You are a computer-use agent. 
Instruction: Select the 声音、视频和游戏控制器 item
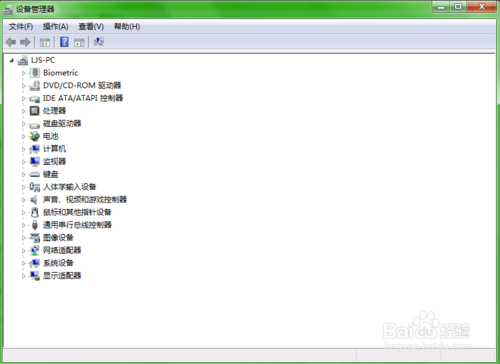pyautogui.click(x=85, y=200)
